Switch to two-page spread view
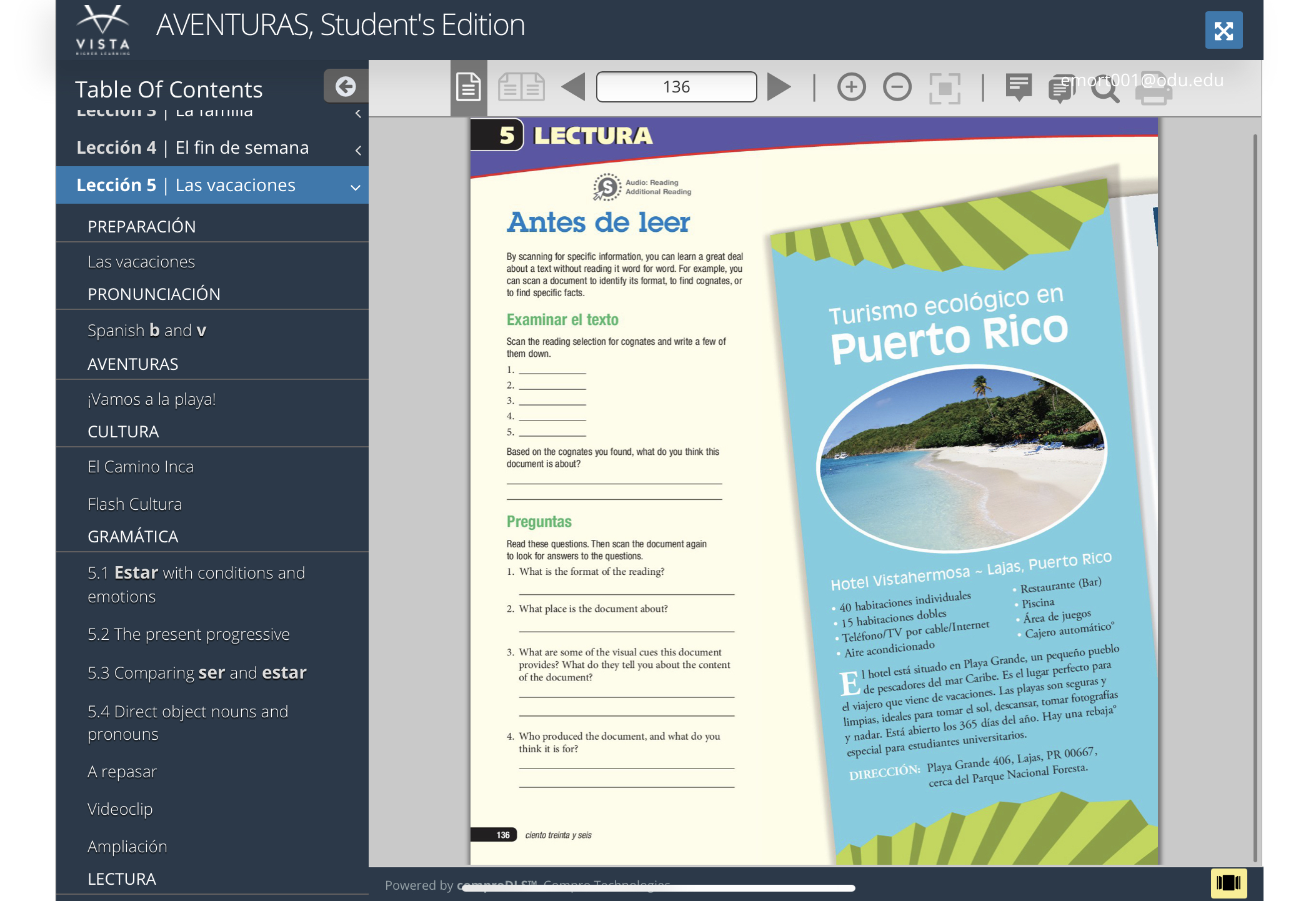Viewport: 1316px width, 901px height. coord(521,87)
